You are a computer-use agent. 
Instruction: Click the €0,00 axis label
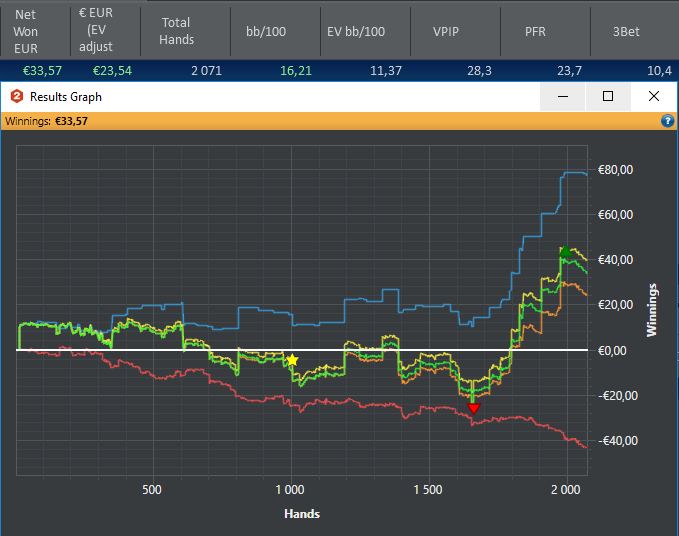click(612, 350)
